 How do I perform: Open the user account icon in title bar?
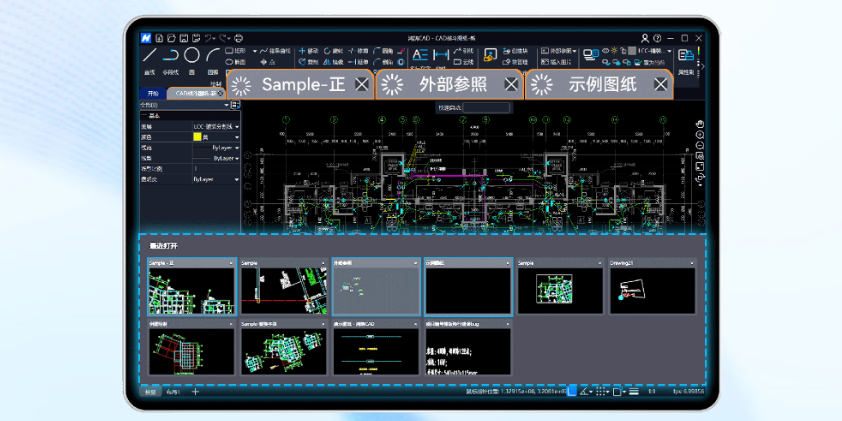coord(645,38)
